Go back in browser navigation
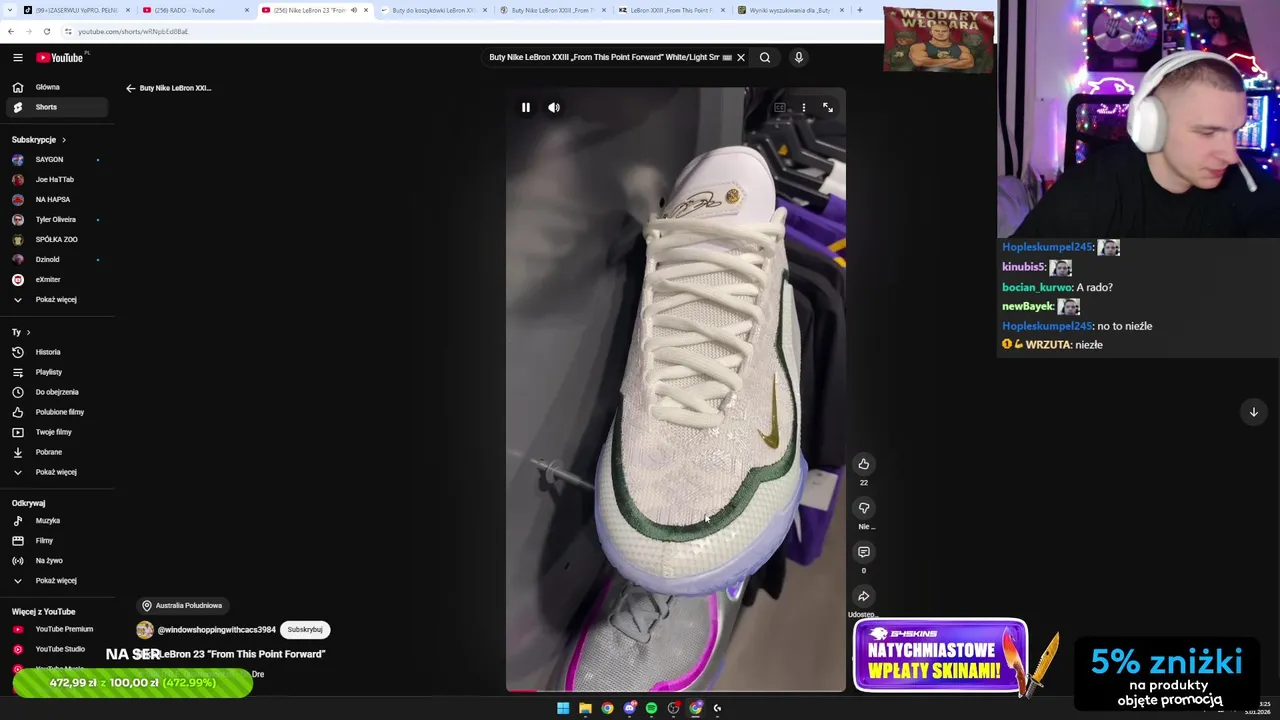Viewport: 1280px width, 720px height. point(11,31)
